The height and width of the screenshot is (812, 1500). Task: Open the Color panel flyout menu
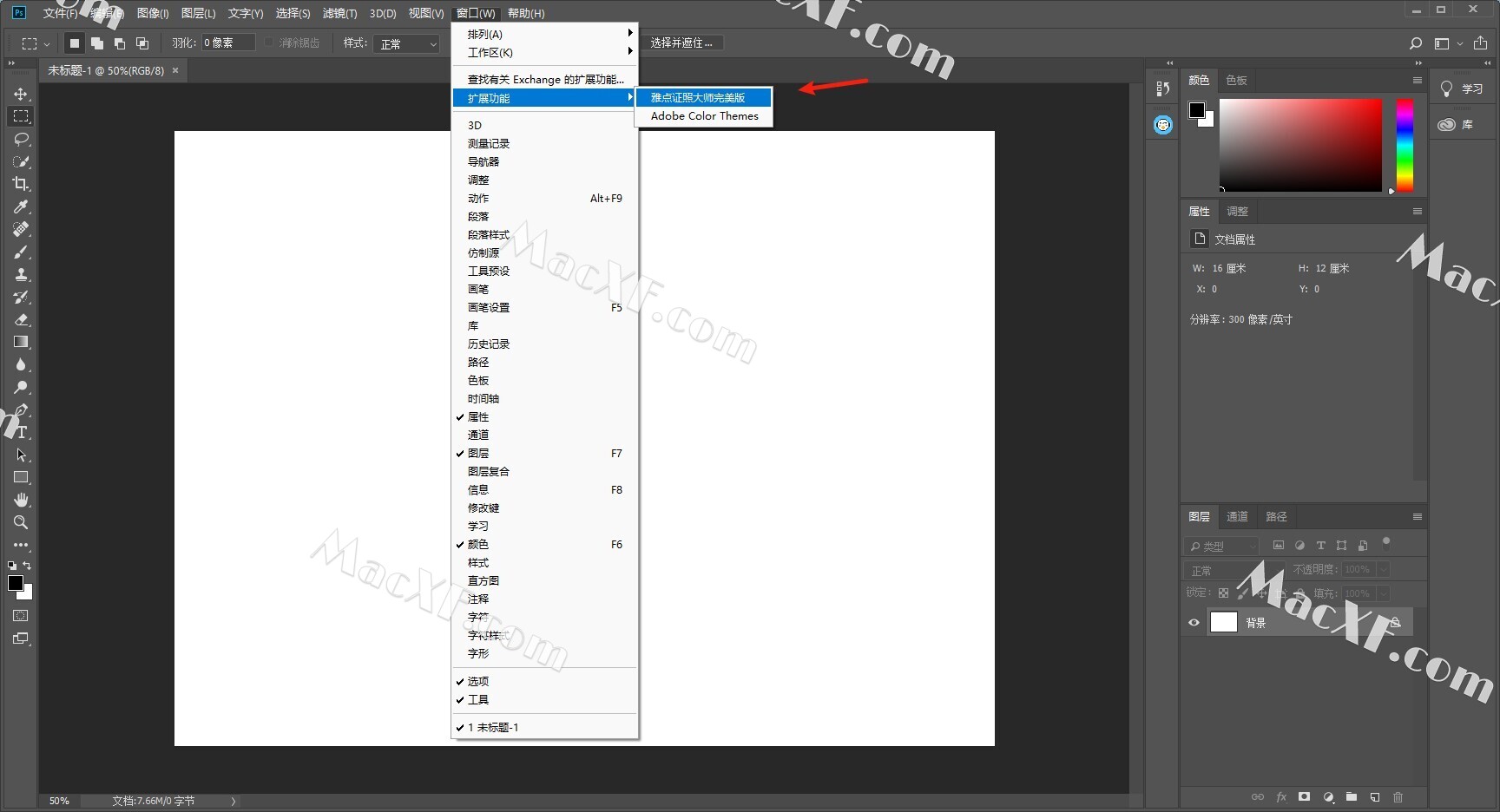(1417, 81)
